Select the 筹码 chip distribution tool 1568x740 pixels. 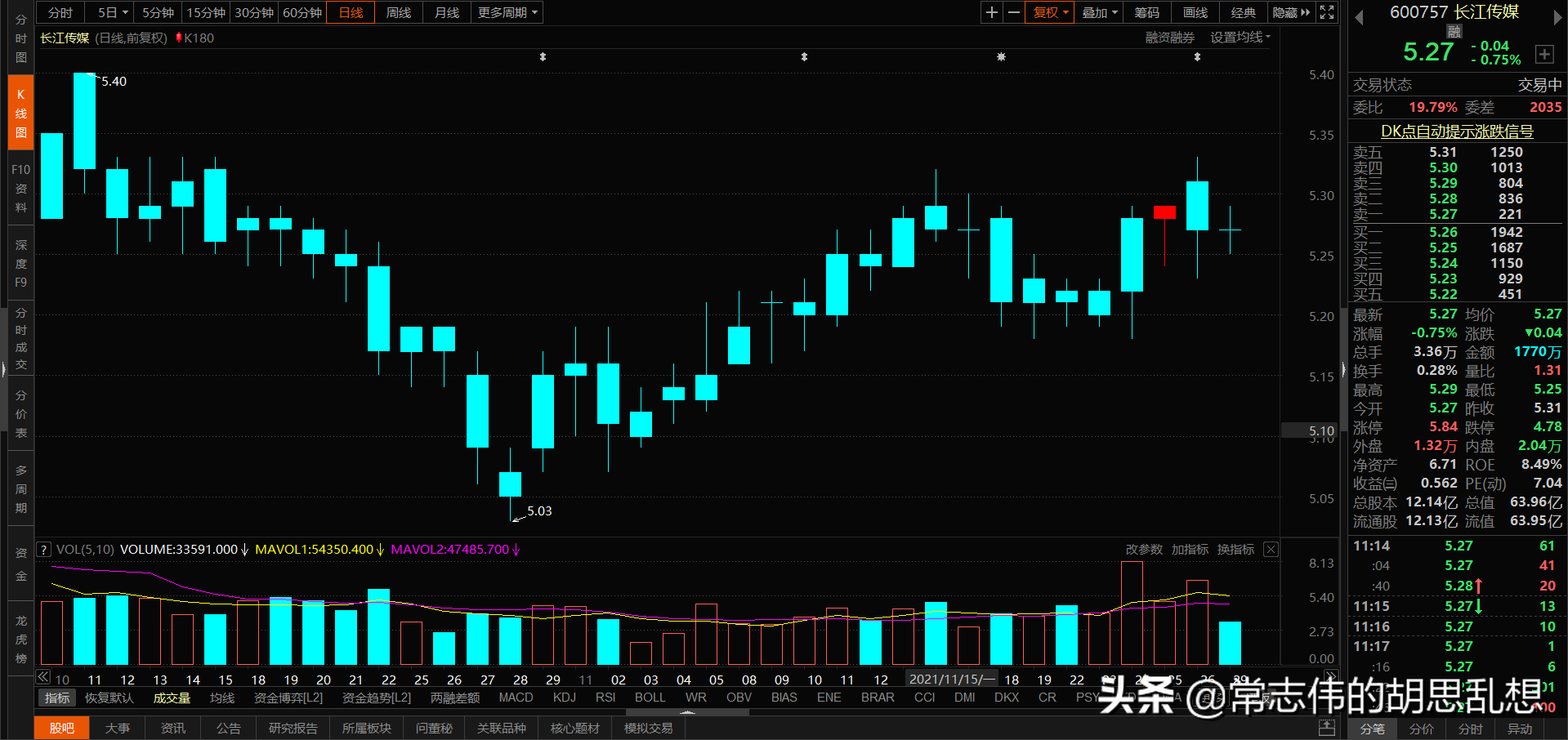coord(1146,12)
